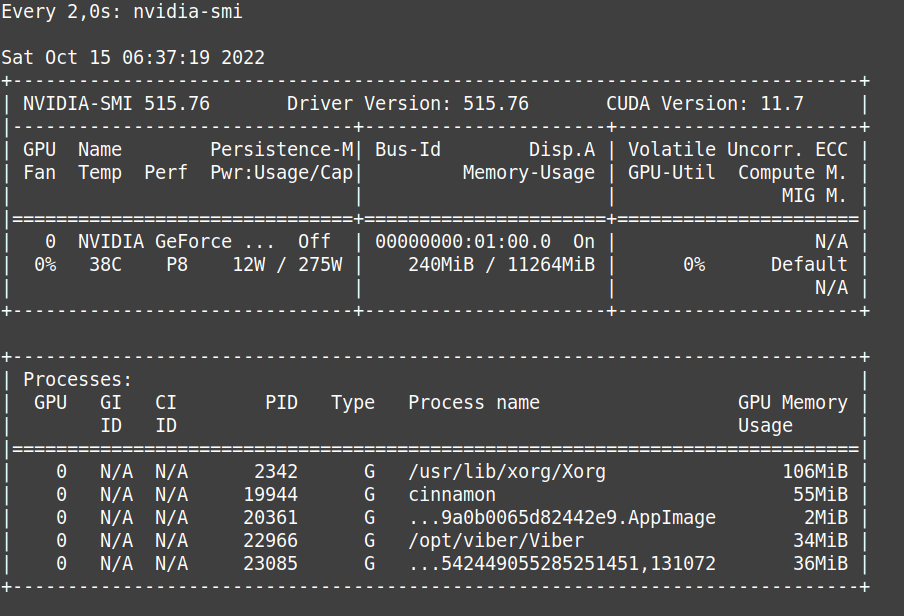The height and width of the screenshot is (616, 904).
Task: Click the 'Disp.A' column header
Action: 562,150
